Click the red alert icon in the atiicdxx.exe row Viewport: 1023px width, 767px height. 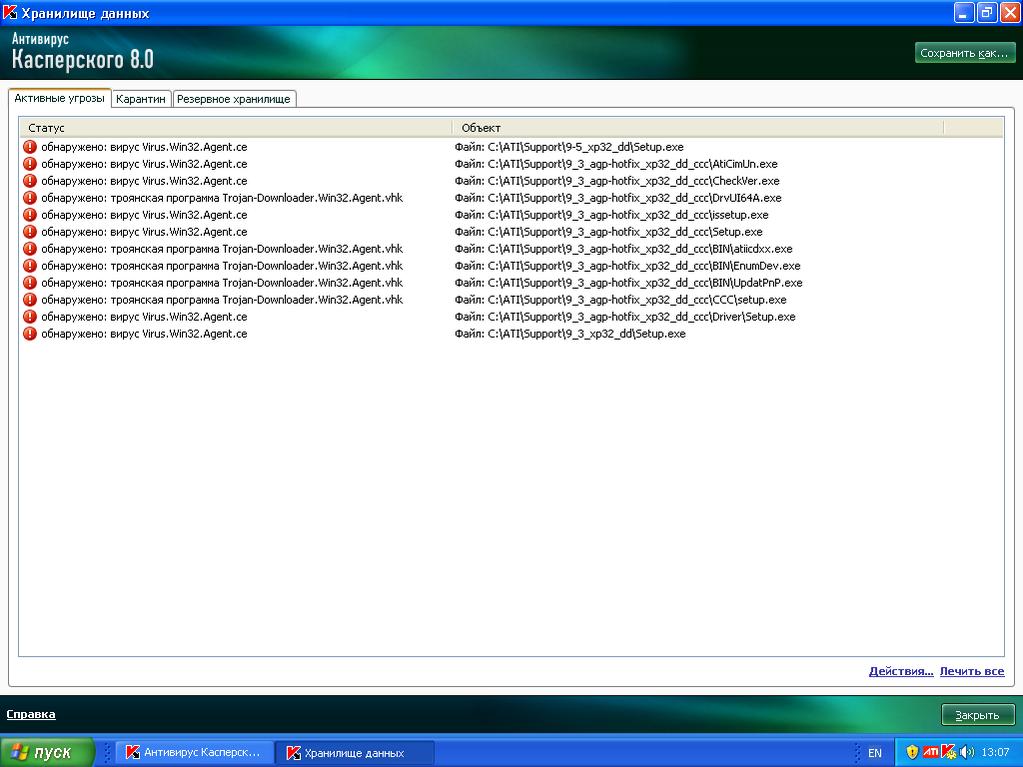click(30, 248)
